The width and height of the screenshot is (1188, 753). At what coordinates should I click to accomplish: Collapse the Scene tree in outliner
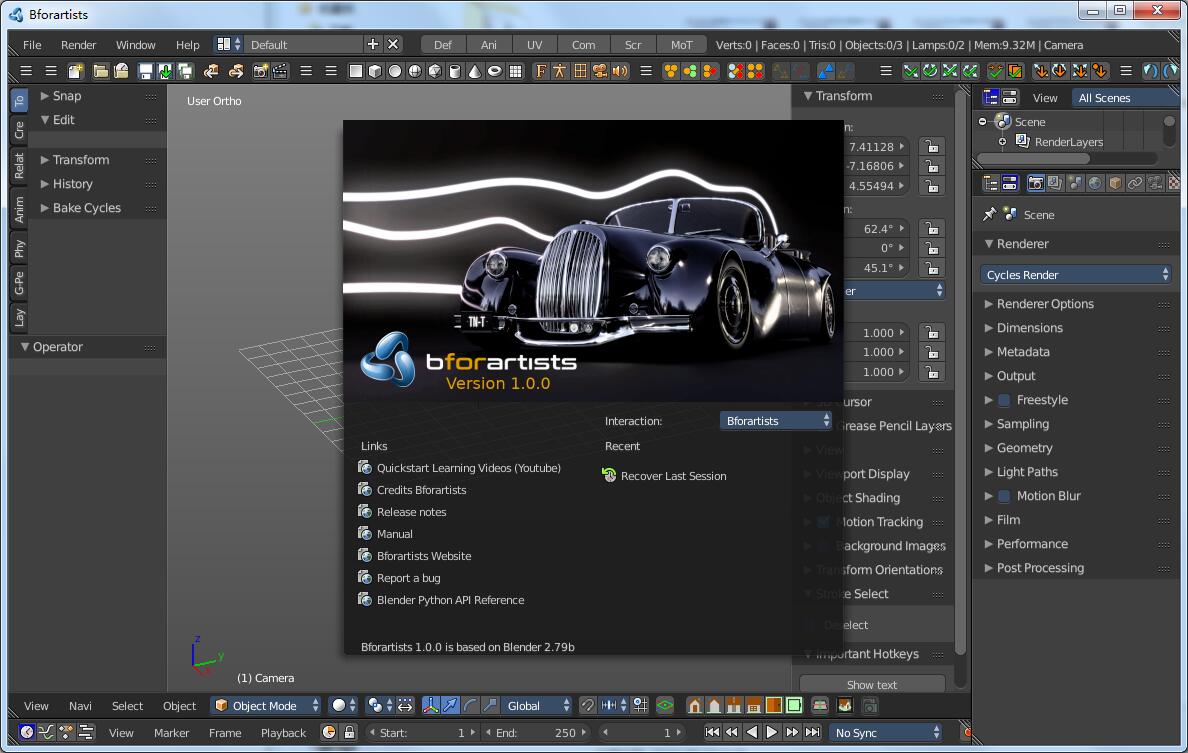click(x=983, y=121)
